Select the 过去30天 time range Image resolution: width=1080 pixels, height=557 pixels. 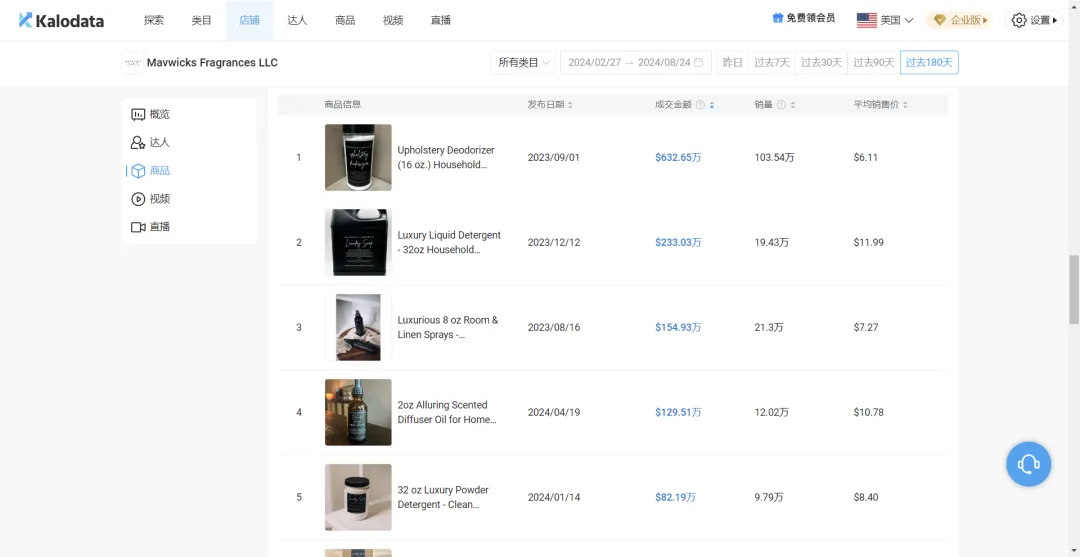point(822,63)
